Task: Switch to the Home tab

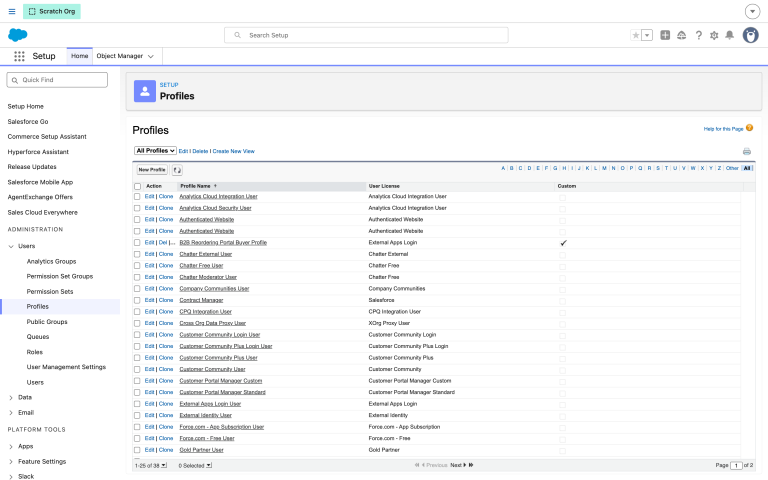Action: 79,56
